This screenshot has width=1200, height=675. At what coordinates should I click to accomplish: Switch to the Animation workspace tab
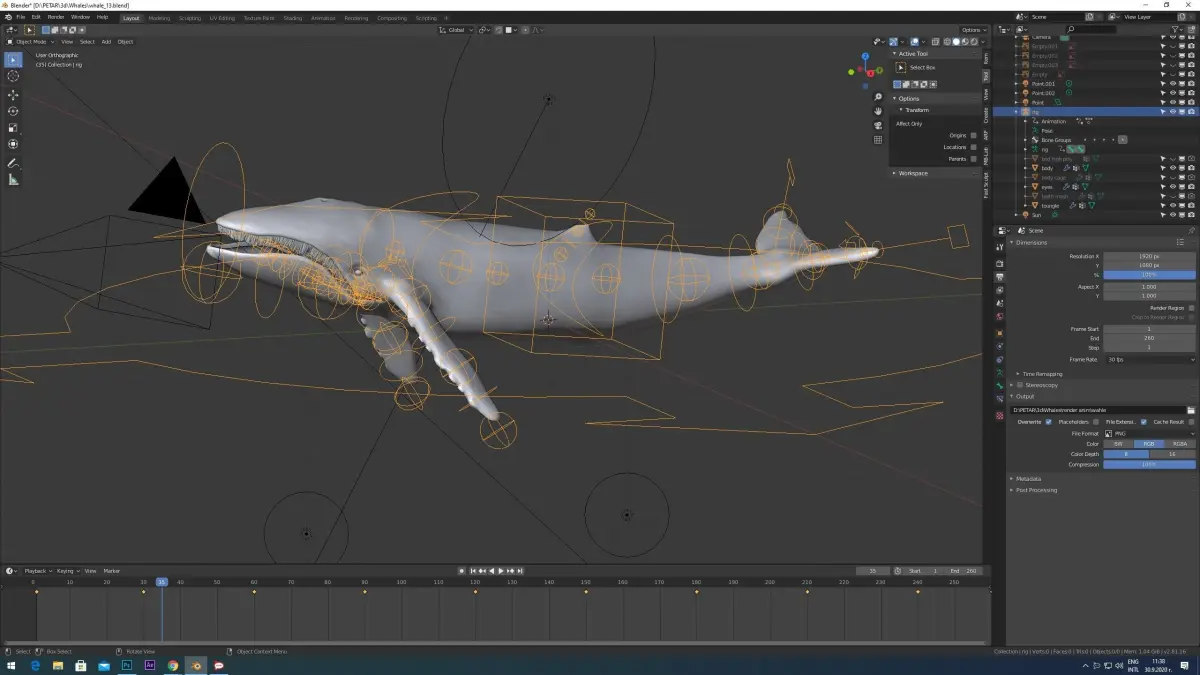(323, 17)
